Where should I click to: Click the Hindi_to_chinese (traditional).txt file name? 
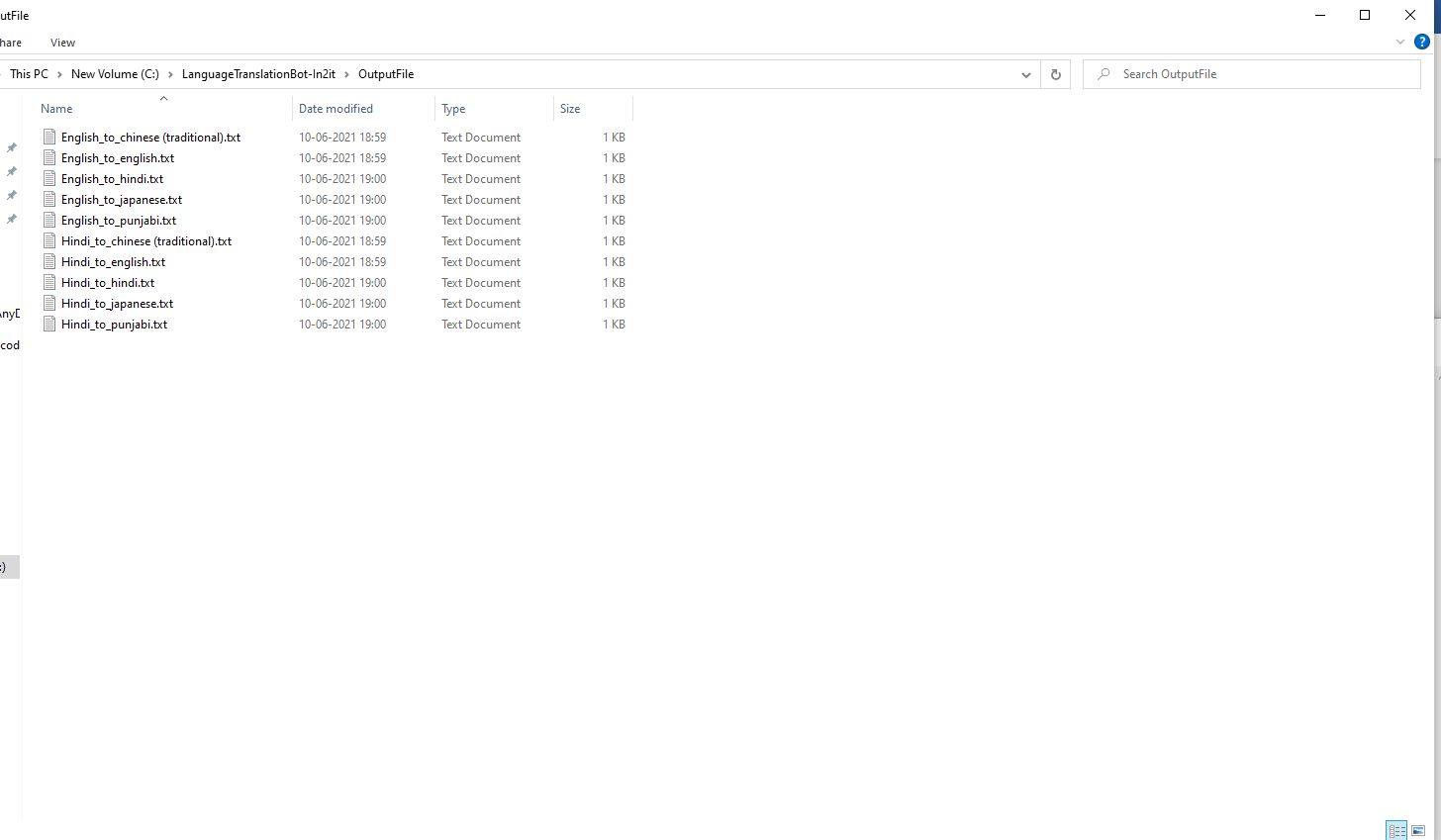tap(146, 241)
